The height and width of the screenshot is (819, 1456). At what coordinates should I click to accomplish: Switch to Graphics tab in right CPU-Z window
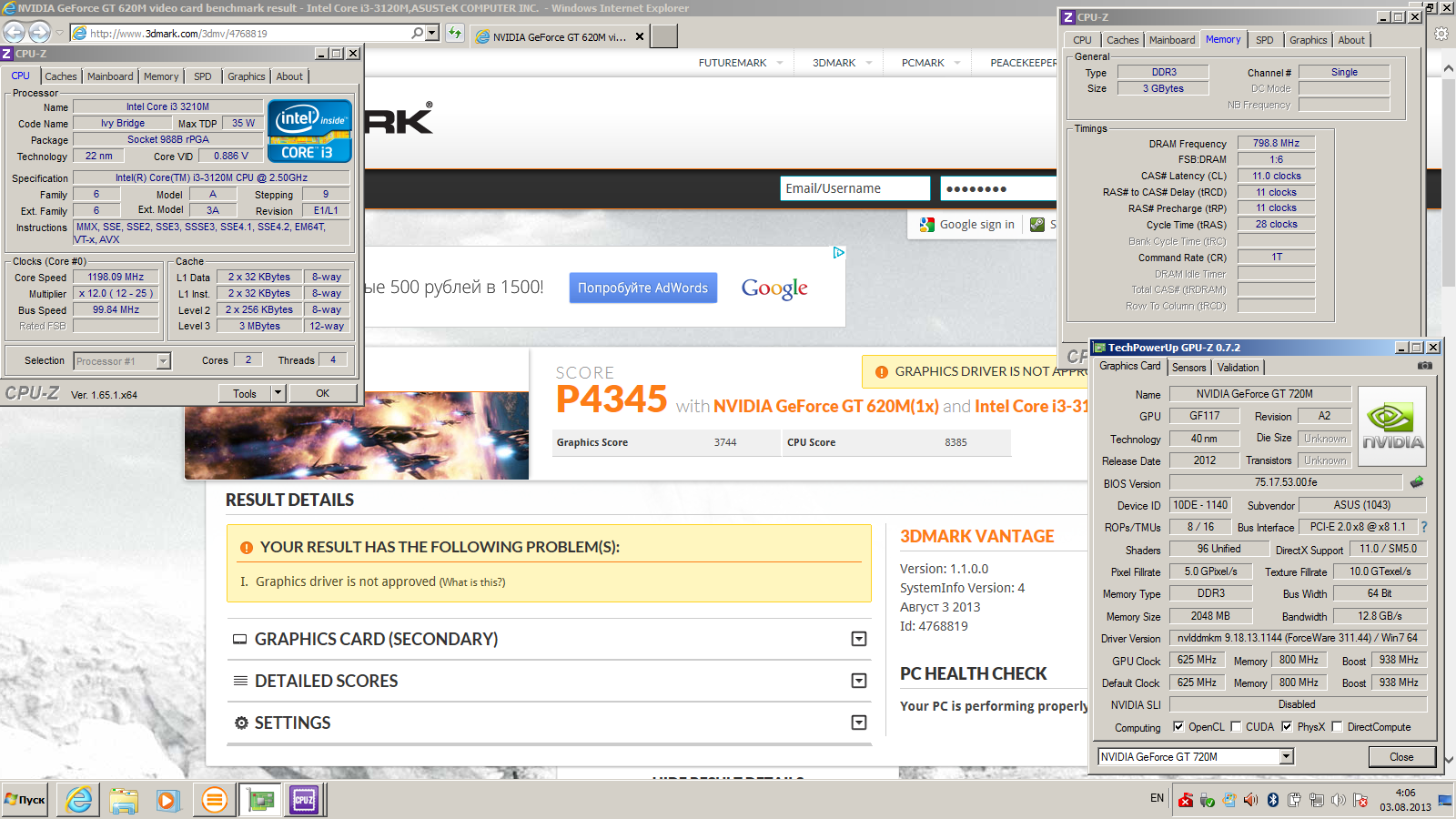[1308, 40]
